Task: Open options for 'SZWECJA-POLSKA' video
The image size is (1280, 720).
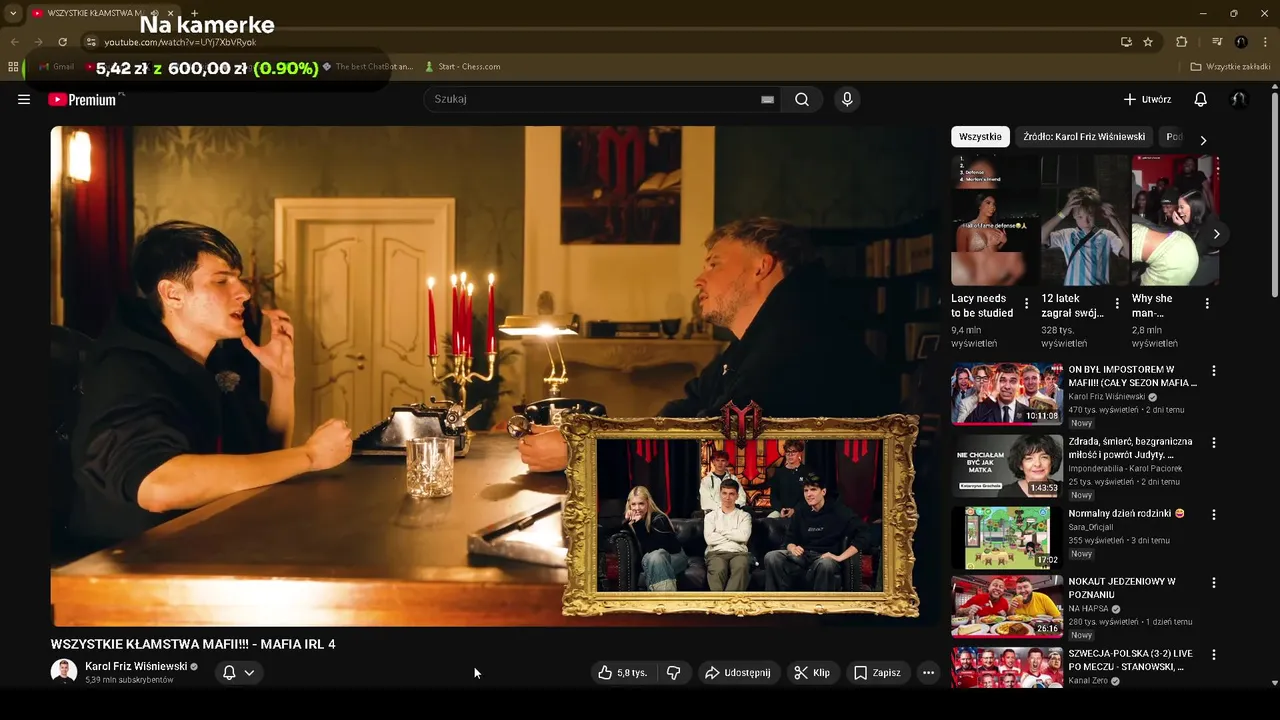Action: [x=1214, y=655]
